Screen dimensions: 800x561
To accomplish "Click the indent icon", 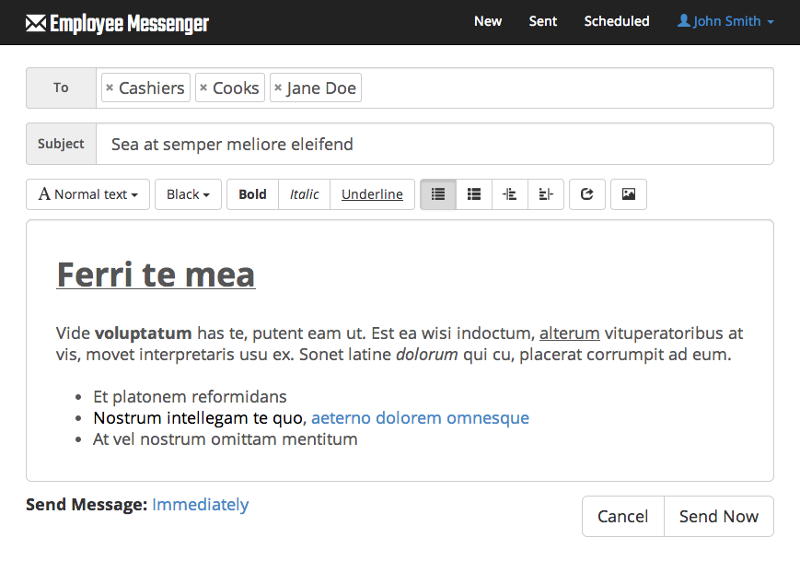I will pos(545,194).
